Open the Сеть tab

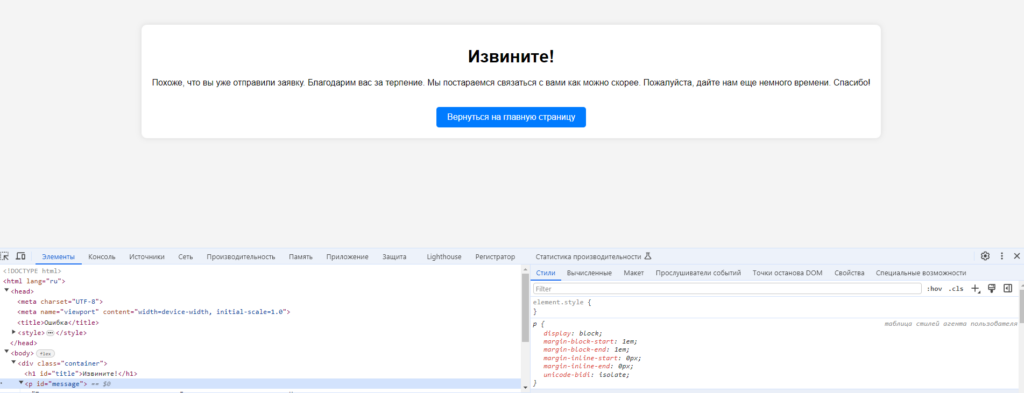point(185,257)
